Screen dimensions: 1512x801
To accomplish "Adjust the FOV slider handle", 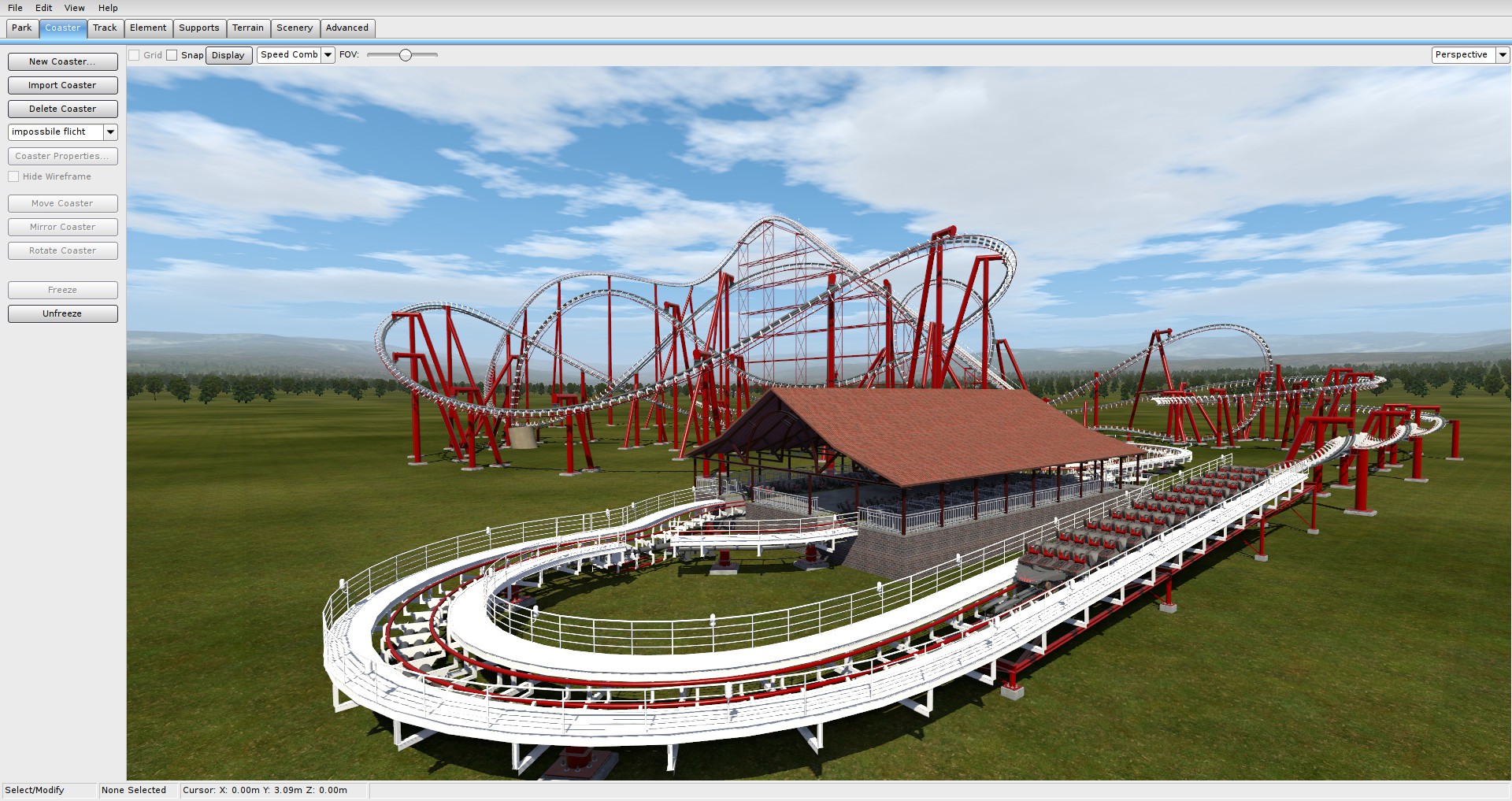I will (406, 55).
